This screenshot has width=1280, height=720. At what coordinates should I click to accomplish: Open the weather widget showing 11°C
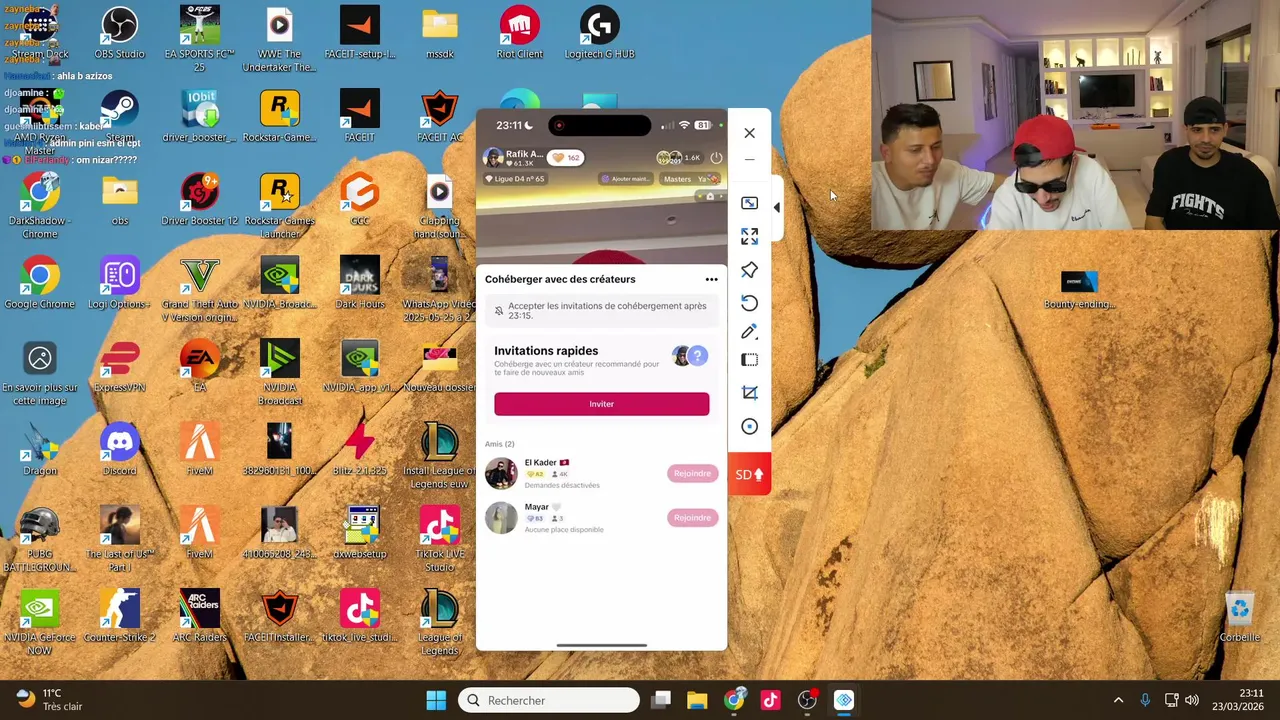(x=48, y=700)
